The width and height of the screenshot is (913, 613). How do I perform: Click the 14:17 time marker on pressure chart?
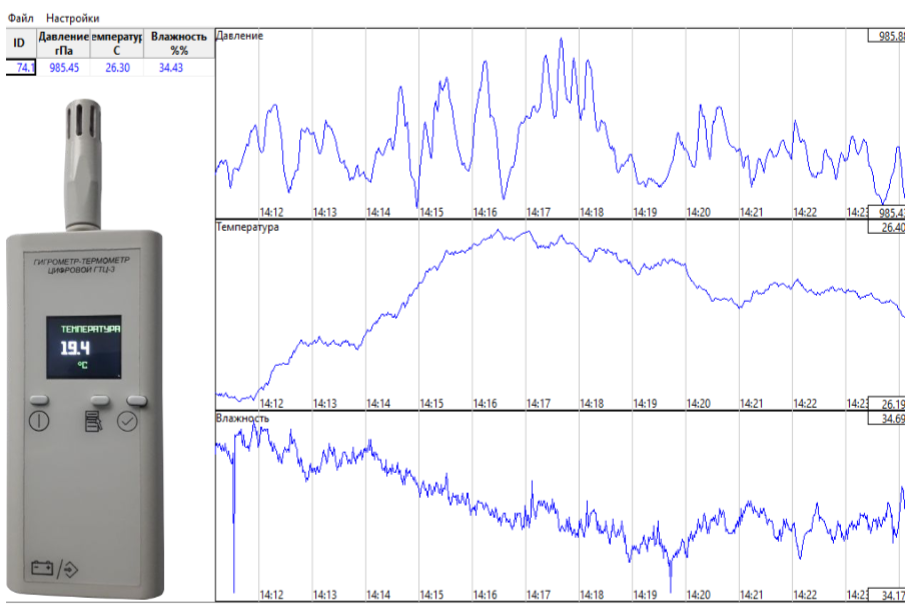pyautogui.click(x=538, y=212)
